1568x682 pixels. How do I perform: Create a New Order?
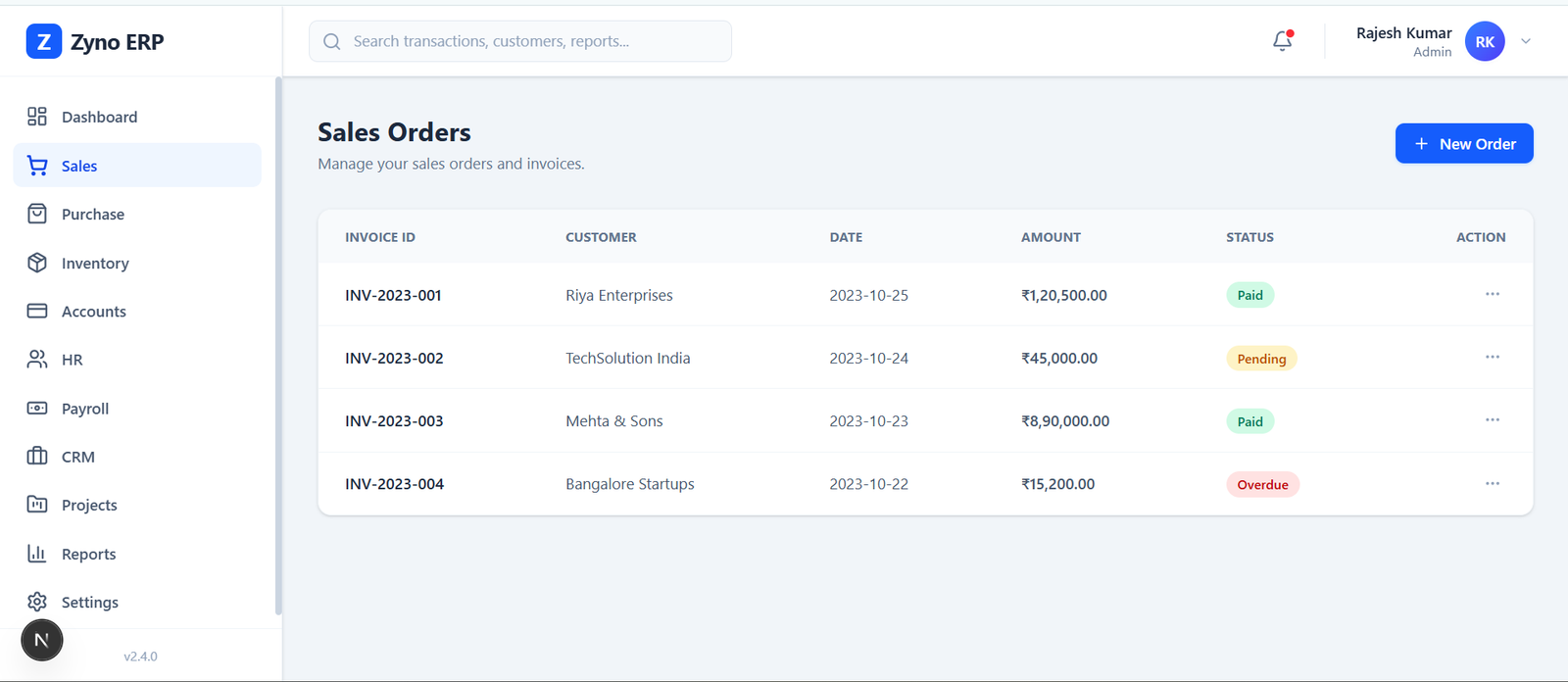(x=1464, y=144)
